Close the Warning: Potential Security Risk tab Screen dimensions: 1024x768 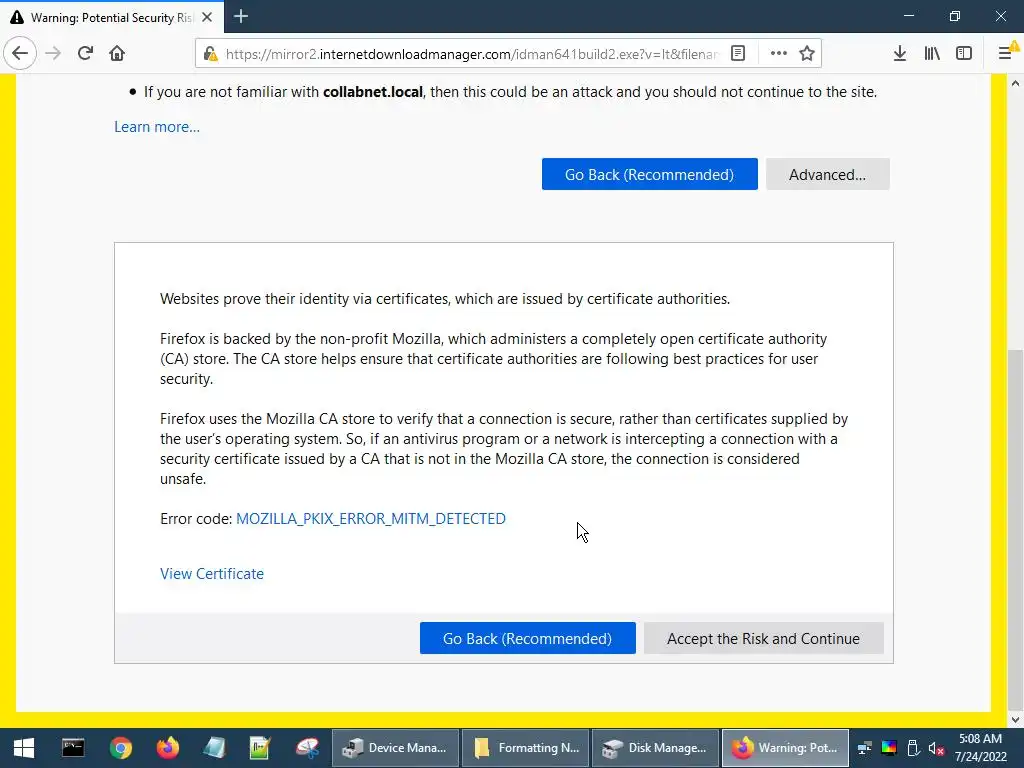tap(207, 17)
